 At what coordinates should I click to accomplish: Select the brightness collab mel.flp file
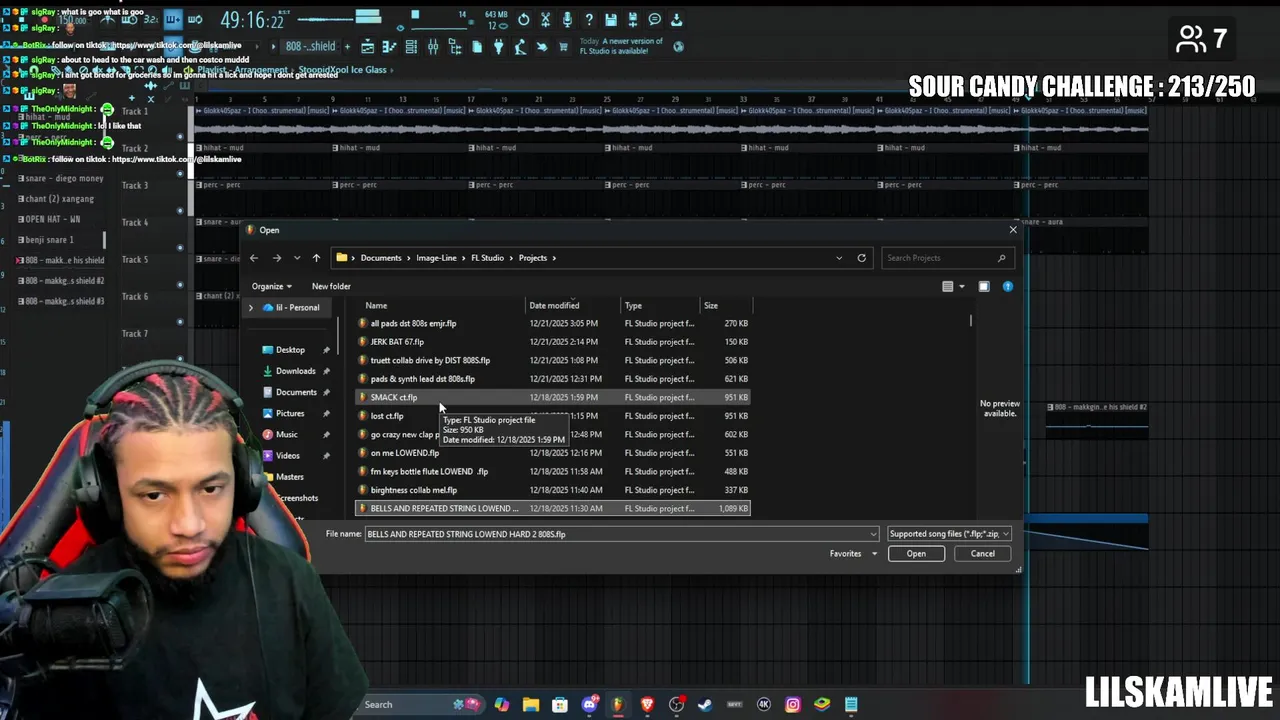[553, 490]
